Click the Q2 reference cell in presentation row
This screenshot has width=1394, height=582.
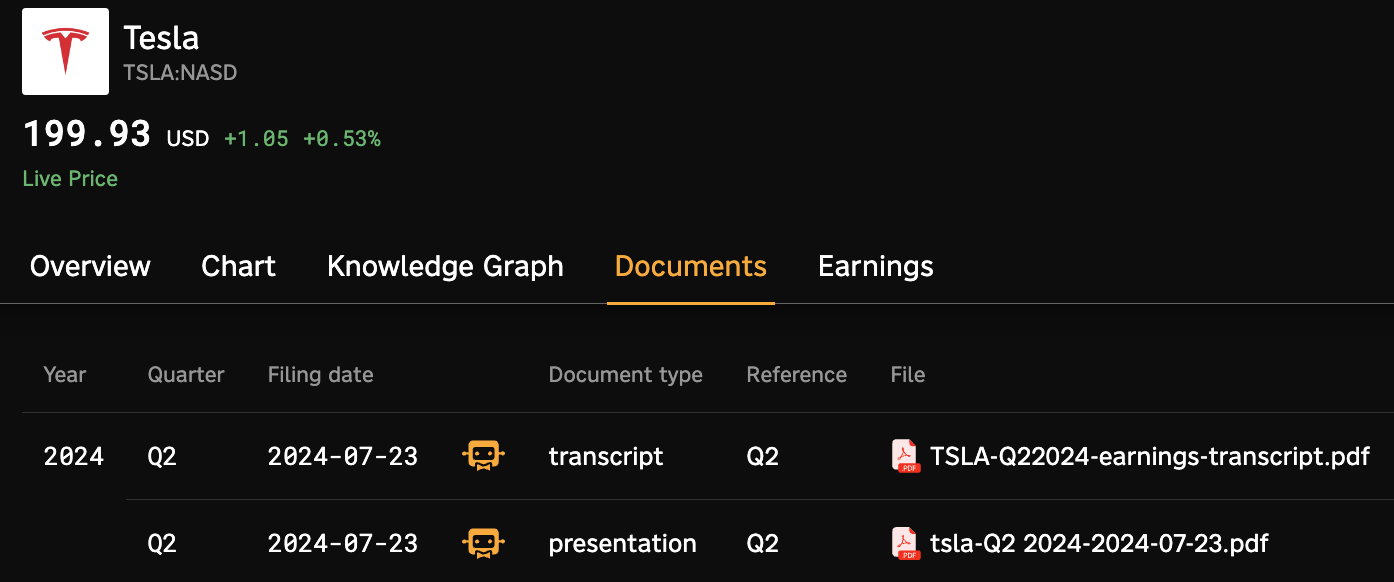coord(762,544)
